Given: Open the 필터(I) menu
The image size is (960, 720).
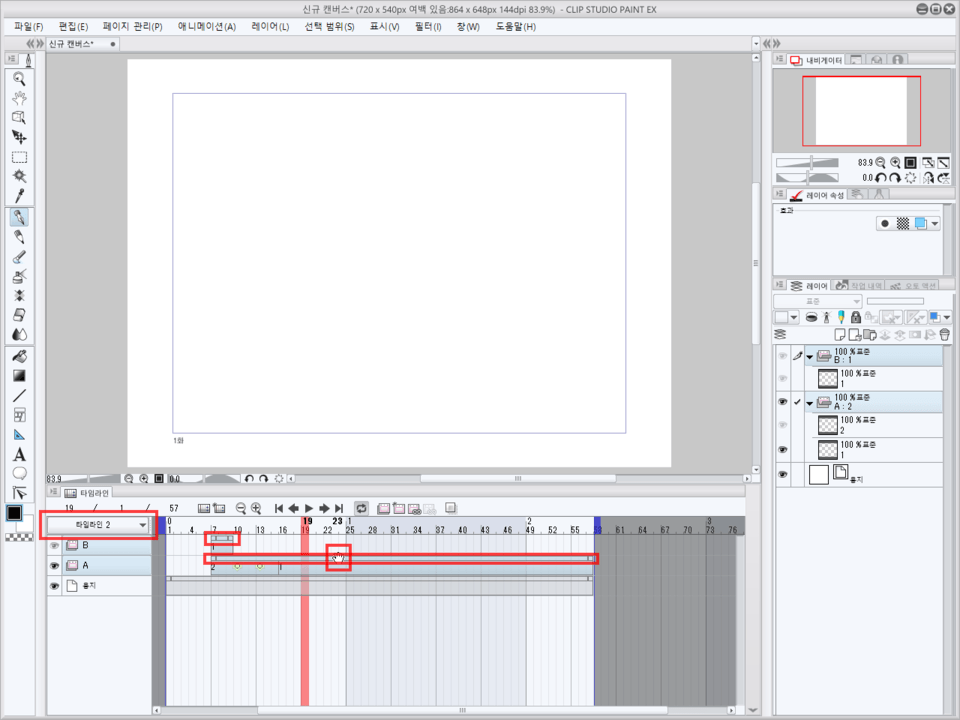Looking at the screenshot, I should [x=428, y=26].
